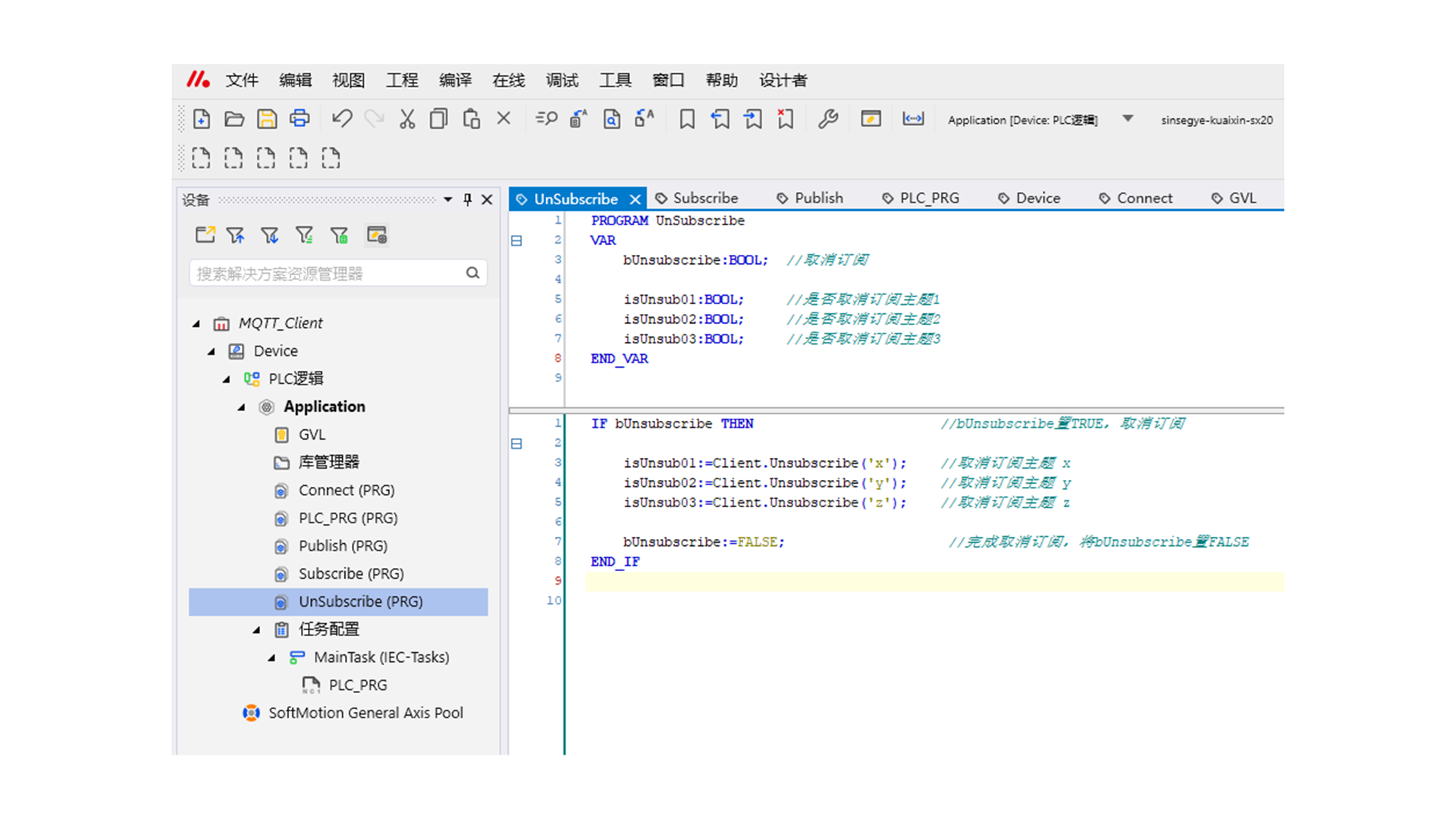Open the 视图 menu

[x=348, y=80]
